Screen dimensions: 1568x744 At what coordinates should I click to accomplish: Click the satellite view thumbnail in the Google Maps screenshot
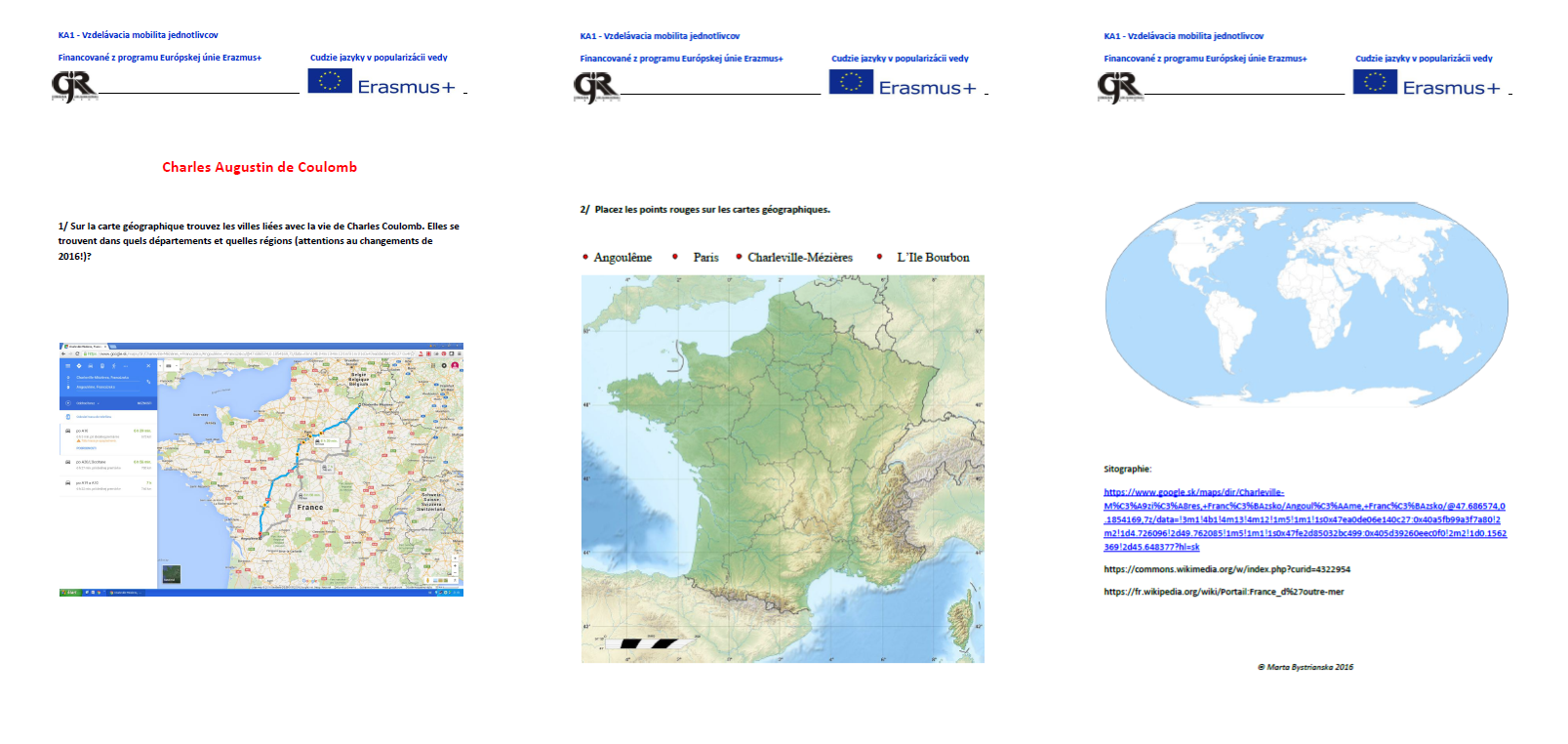[x=171, y=574]
